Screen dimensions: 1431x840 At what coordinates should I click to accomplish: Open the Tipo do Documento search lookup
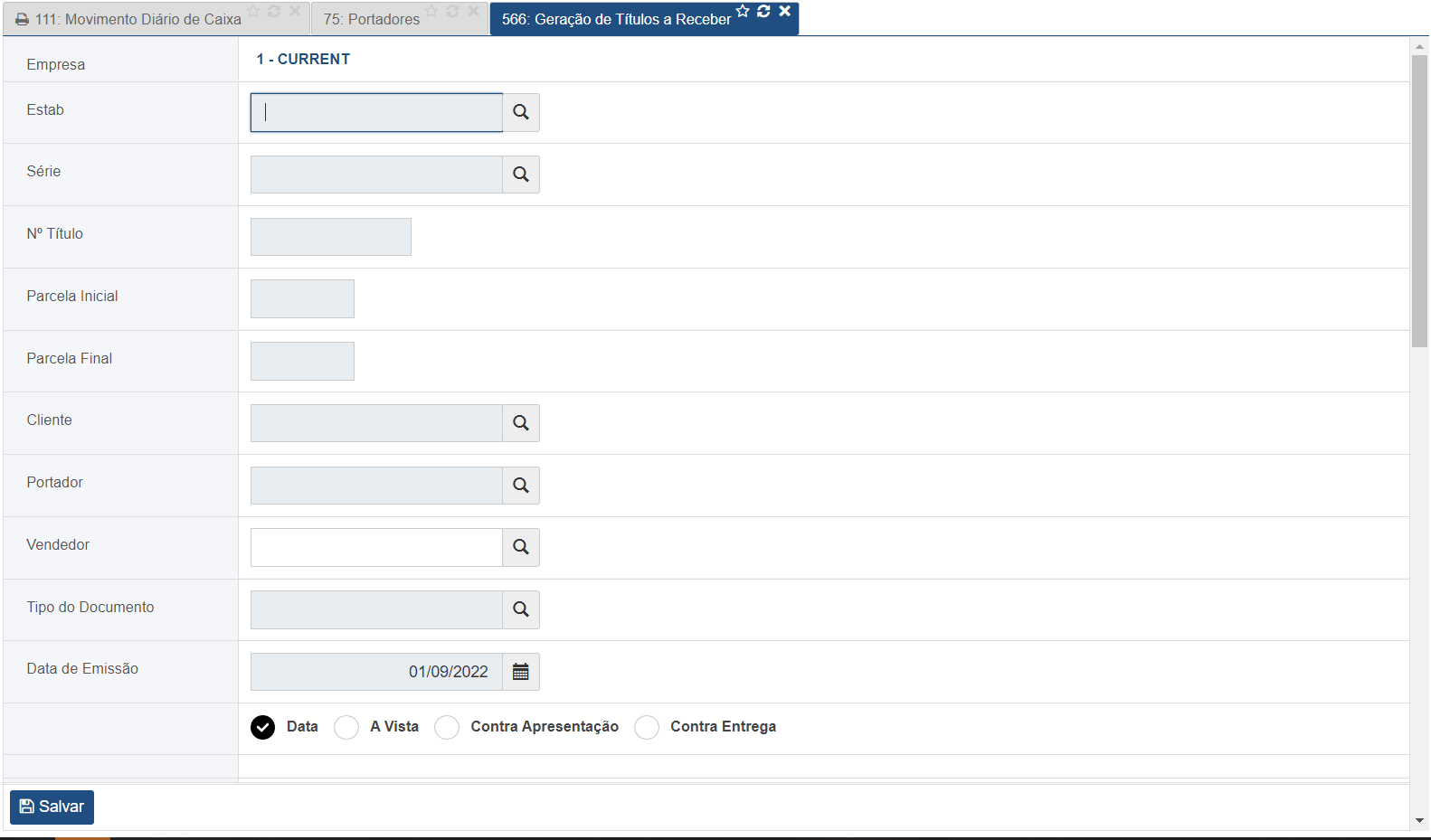tap(521, 609)
